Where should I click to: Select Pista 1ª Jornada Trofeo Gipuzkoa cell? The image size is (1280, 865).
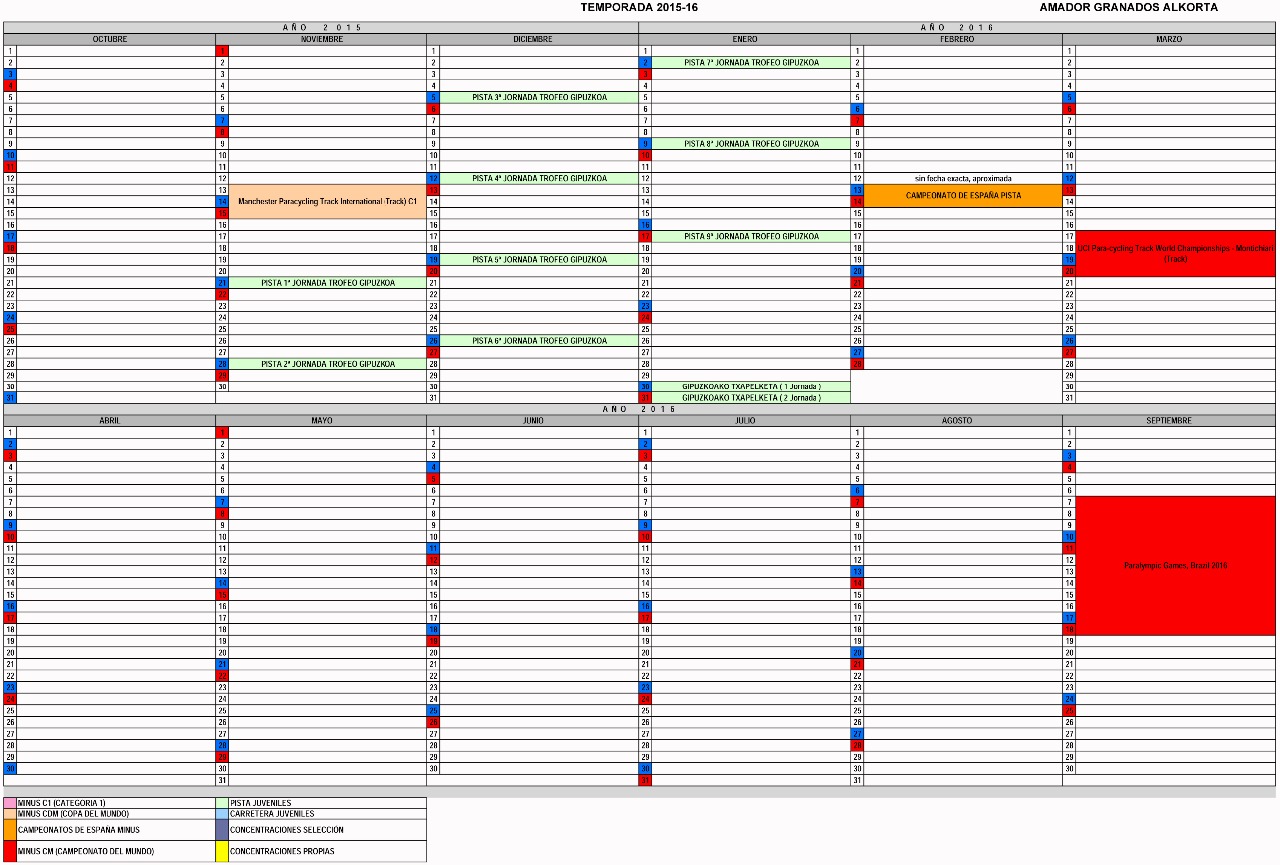328,283
